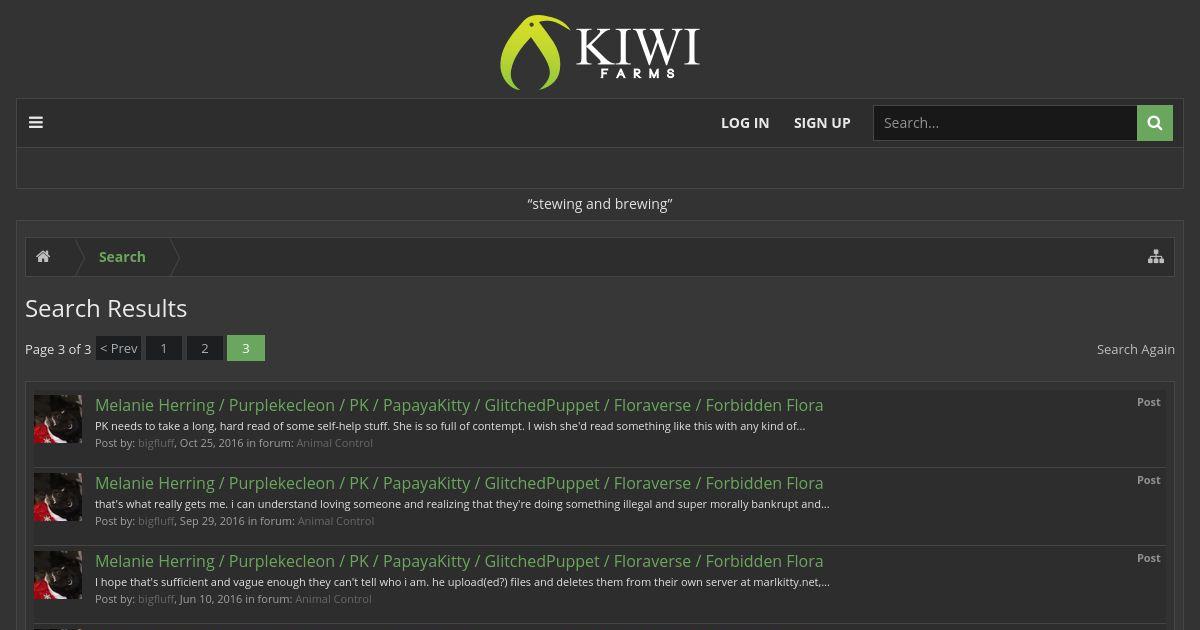Click the Kiwi Farms logo
The width and height of the screenshot is (1200, 630).
(x=600, y=52)
